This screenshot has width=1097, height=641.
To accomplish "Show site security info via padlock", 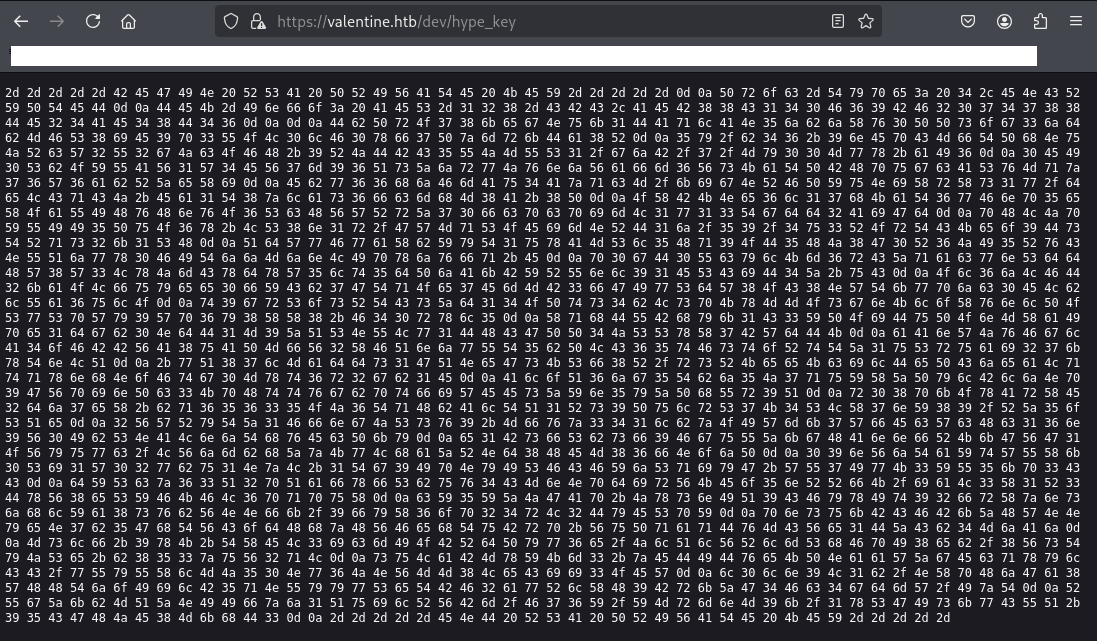I will [257, 21].
